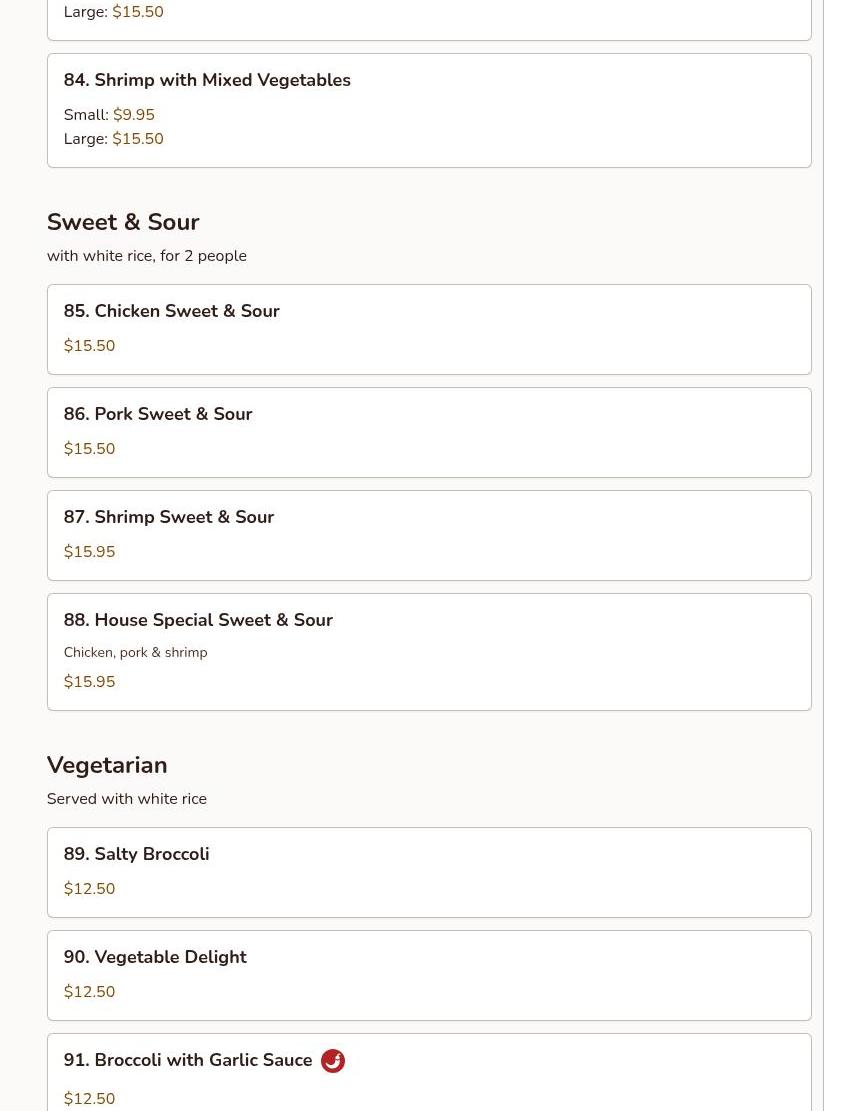This screenshot has height=1111, width=844.
Task: Open 88. House Special Sweet & Sour
Action: coord(198,620)
